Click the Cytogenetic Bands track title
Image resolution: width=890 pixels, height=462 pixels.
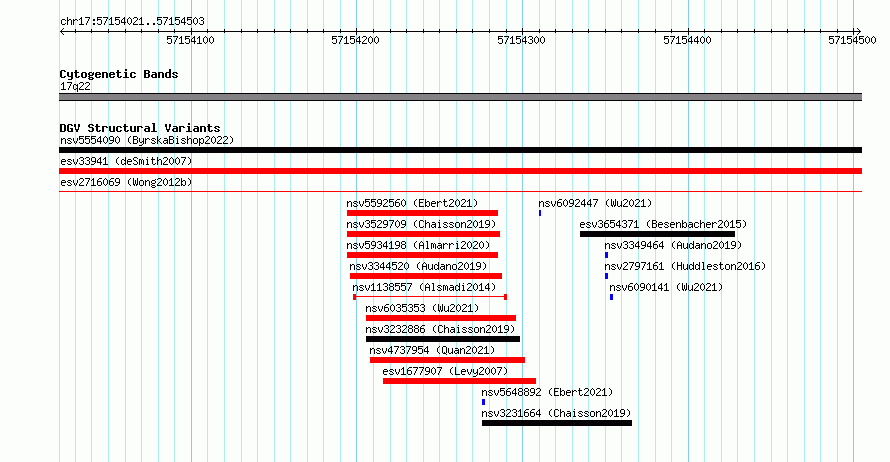(x=119, y=74)
